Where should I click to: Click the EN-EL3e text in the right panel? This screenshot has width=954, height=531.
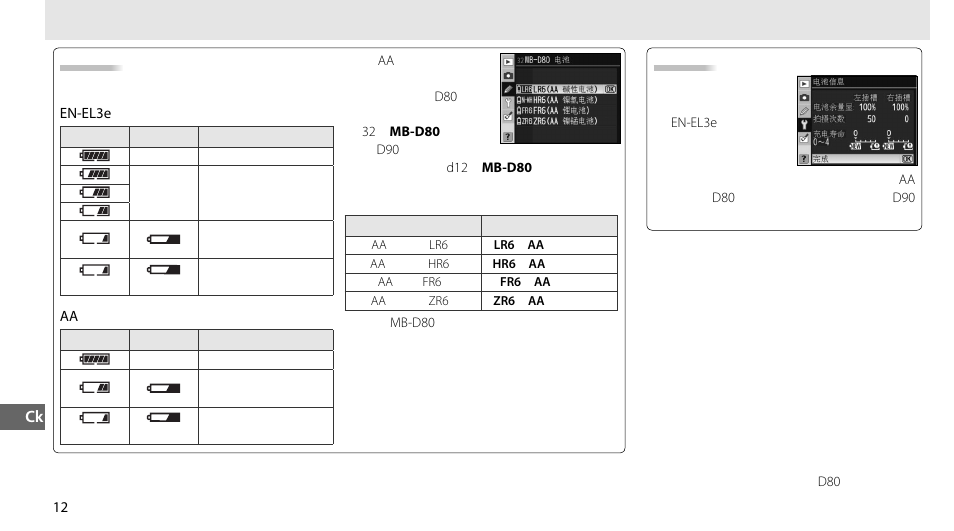pyautogui.click(x=694, y=123)
